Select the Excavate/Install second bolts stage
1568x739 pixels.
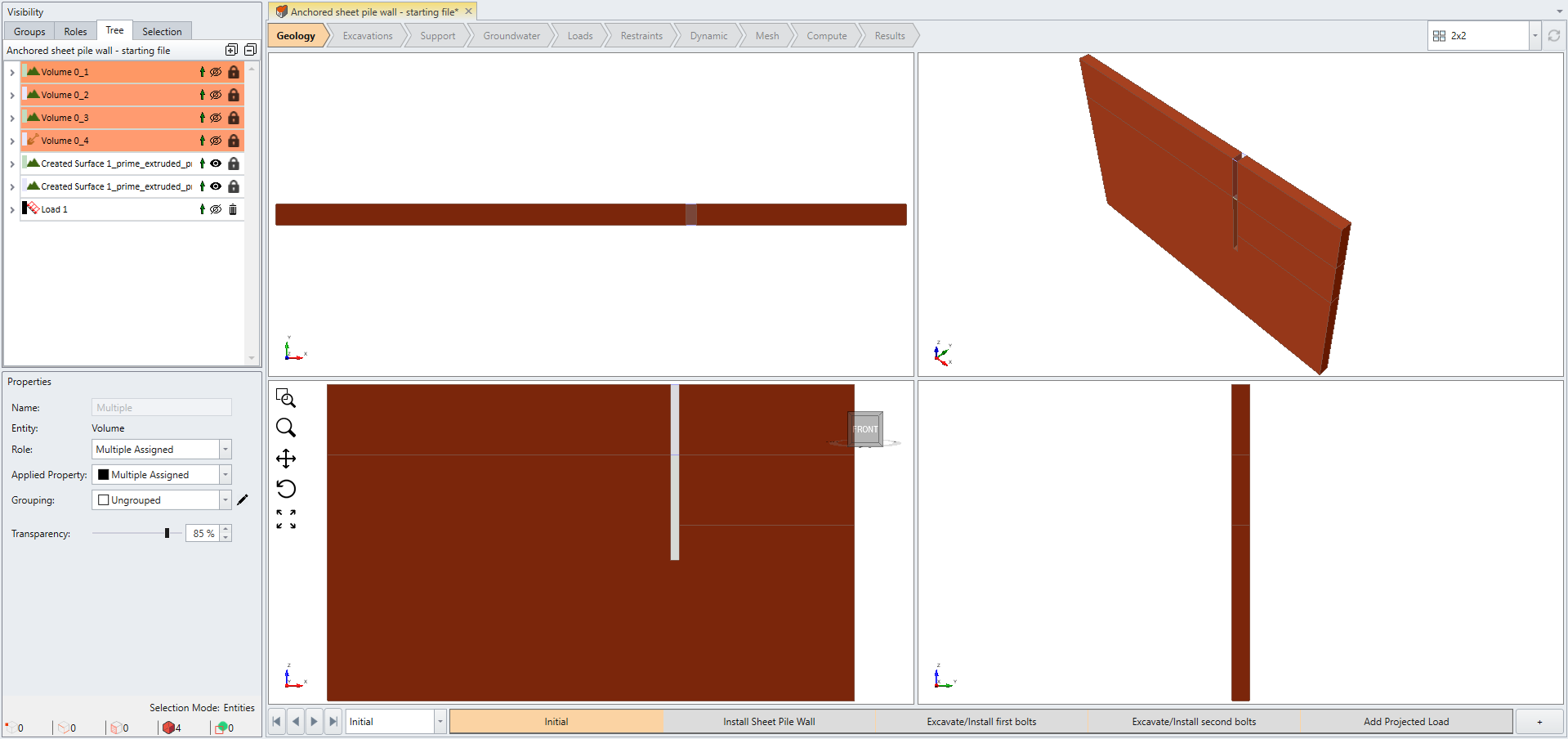pyautogui.click(x=1194, y=722)
